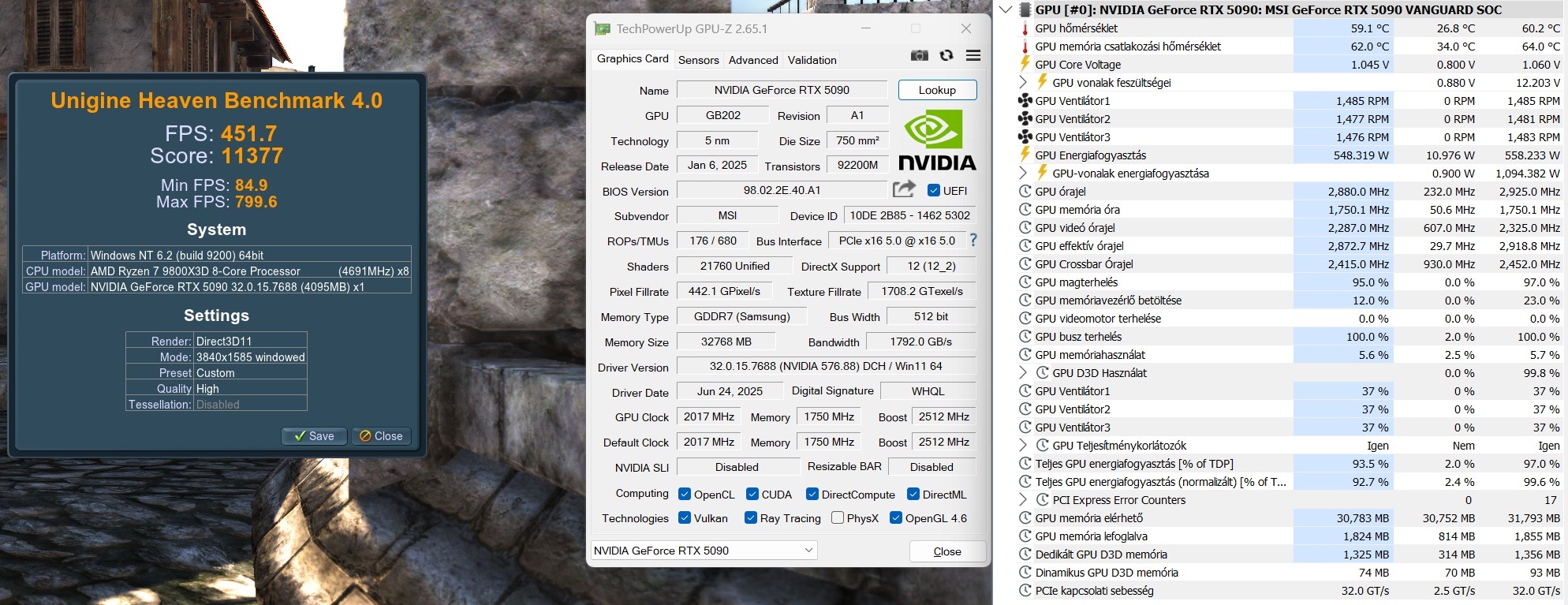Open the Validation tab in GPU-Z

click(x=812, y=60)
